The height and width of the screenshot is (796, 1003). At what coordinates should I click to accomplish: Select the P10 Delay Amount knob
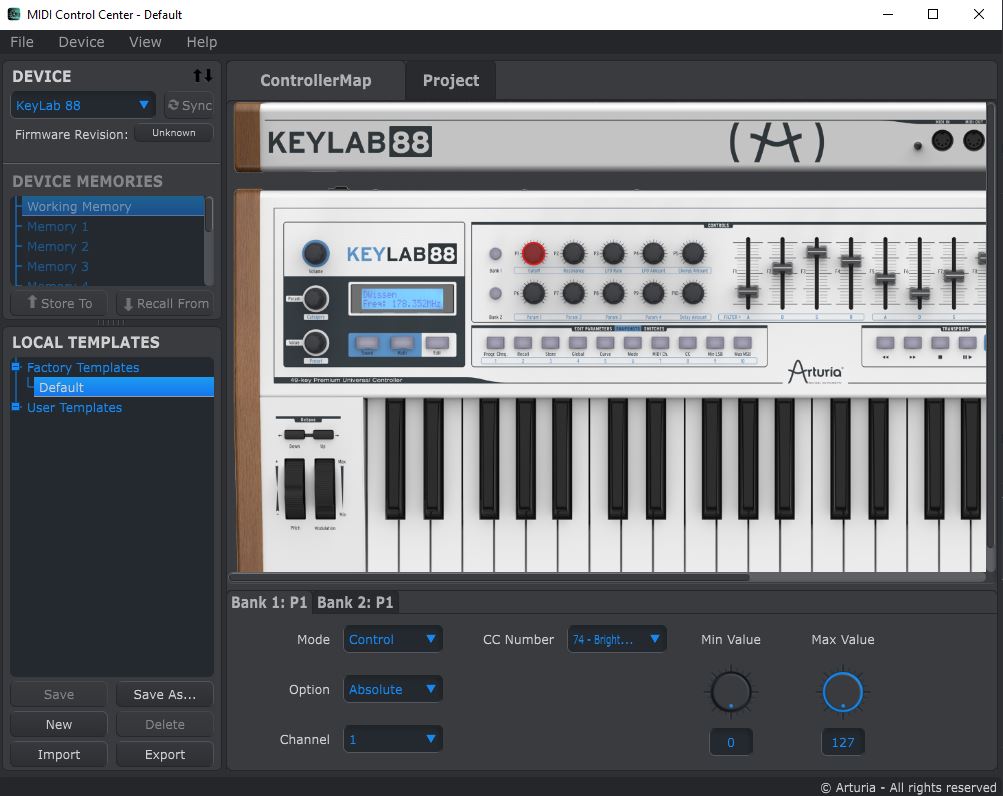(x=693, y=293)
